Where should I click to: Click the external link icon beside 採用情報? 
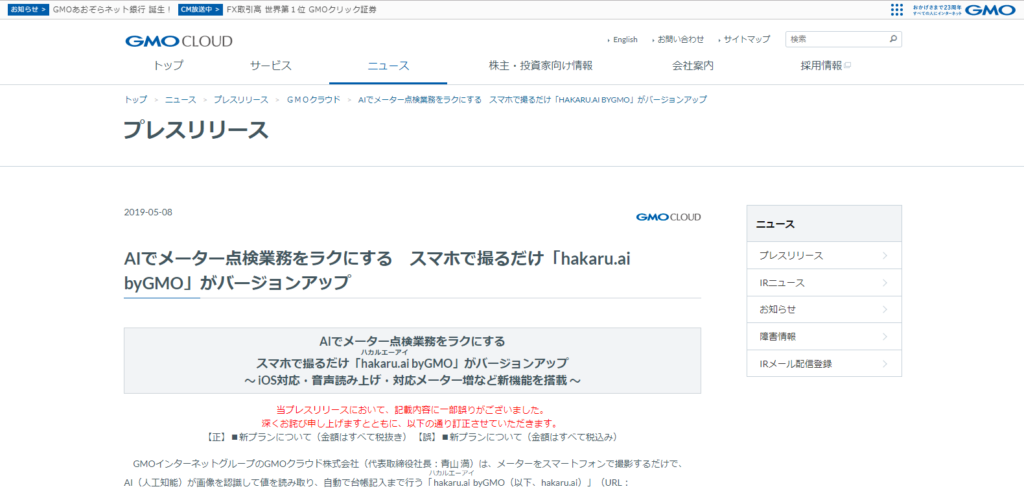(x=848, y=66)
